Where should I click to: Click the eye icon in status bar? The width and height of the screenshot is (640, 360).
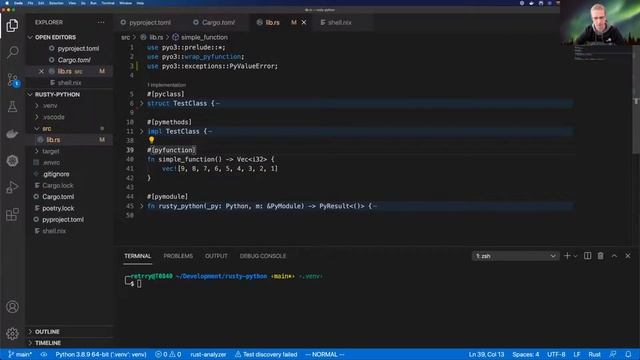44,354
